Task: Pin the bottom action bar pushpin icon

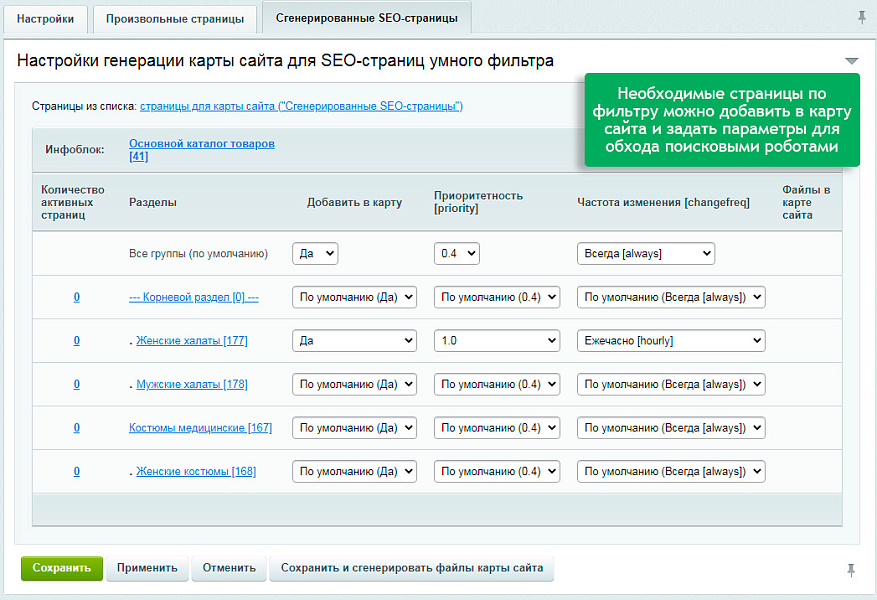Action: pos(849,568)
